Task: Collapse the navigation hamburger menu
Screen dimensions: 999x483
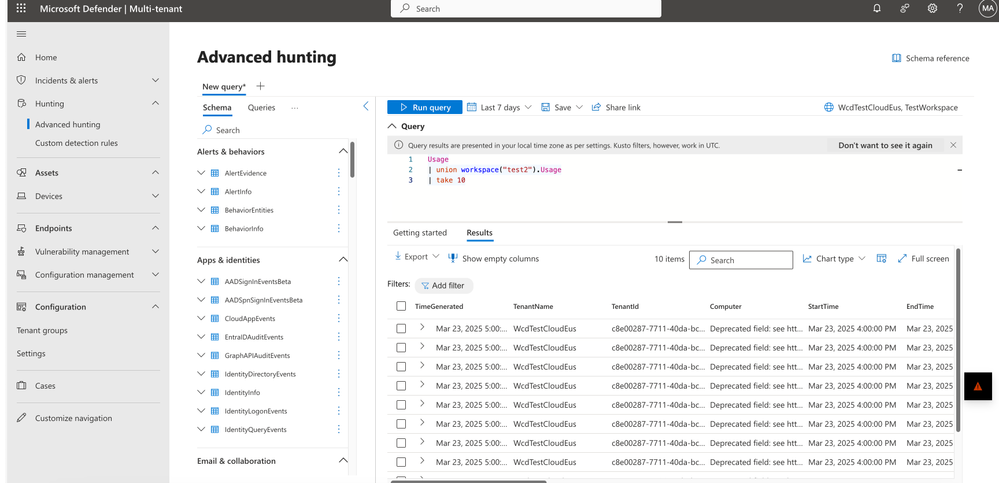Action: point(21,34)
